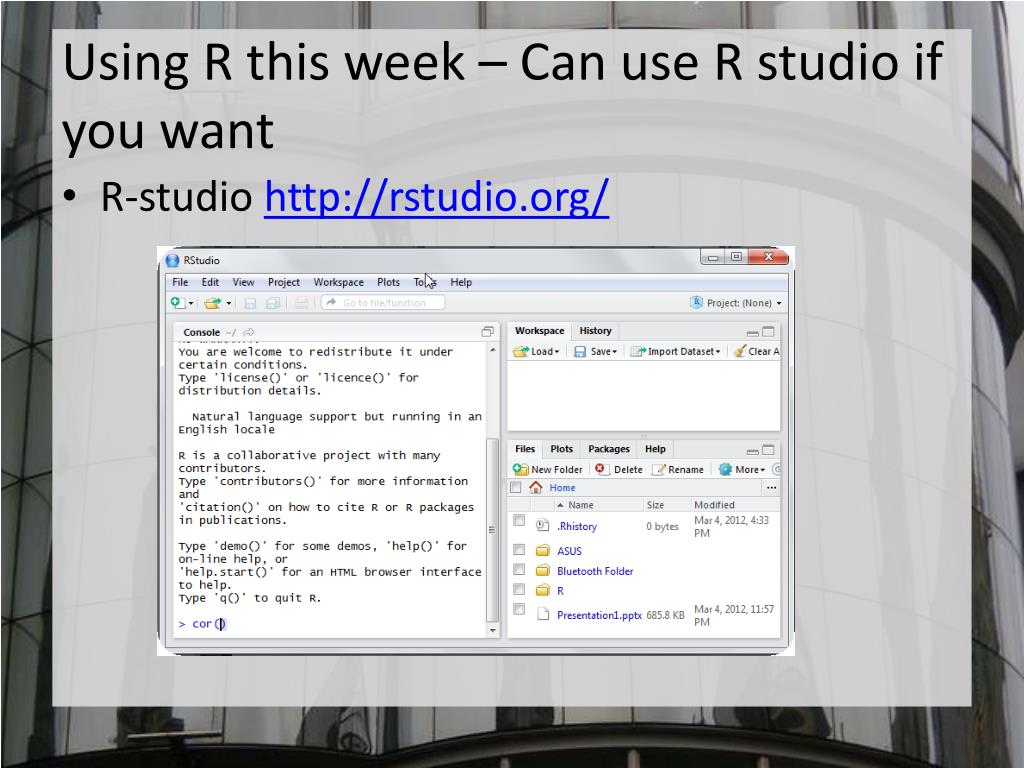
Task: Click the console scrollbar down arrow
Action: tap(492, 631)
